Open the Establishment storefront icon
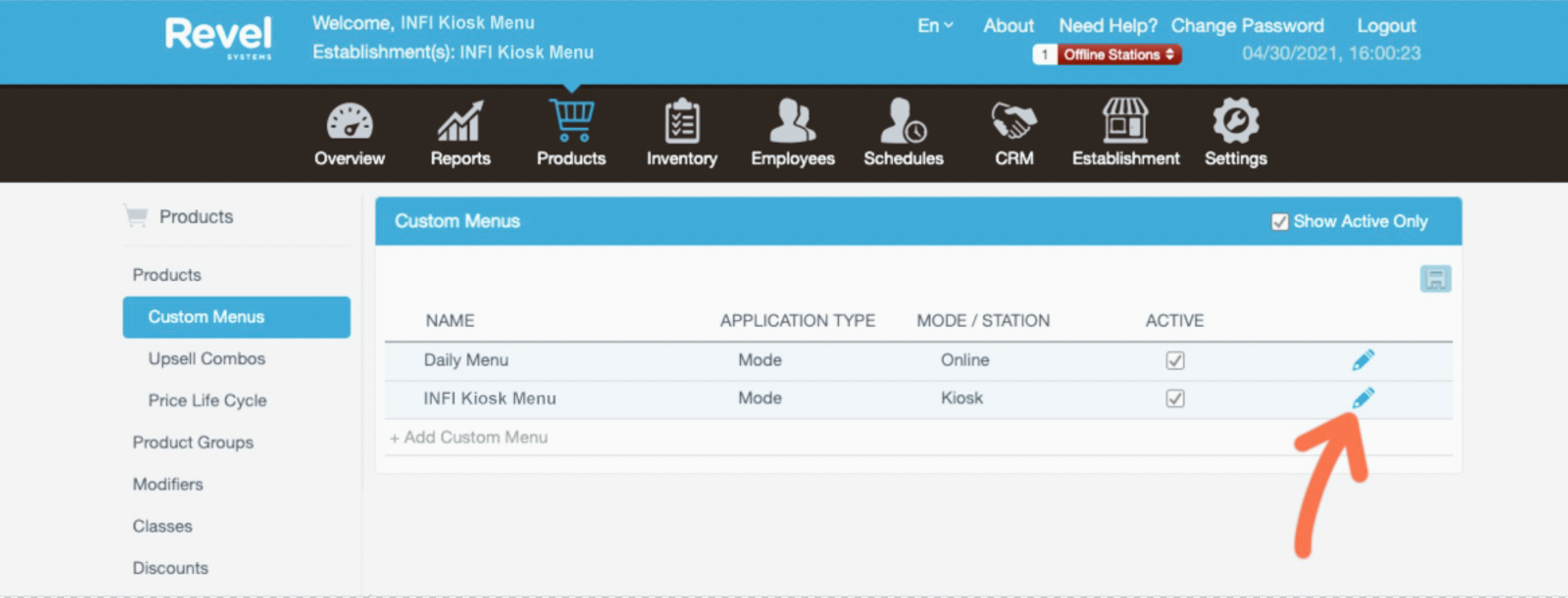The height and width of the screenshot is (598, 1568). [x=1125, y=121]
